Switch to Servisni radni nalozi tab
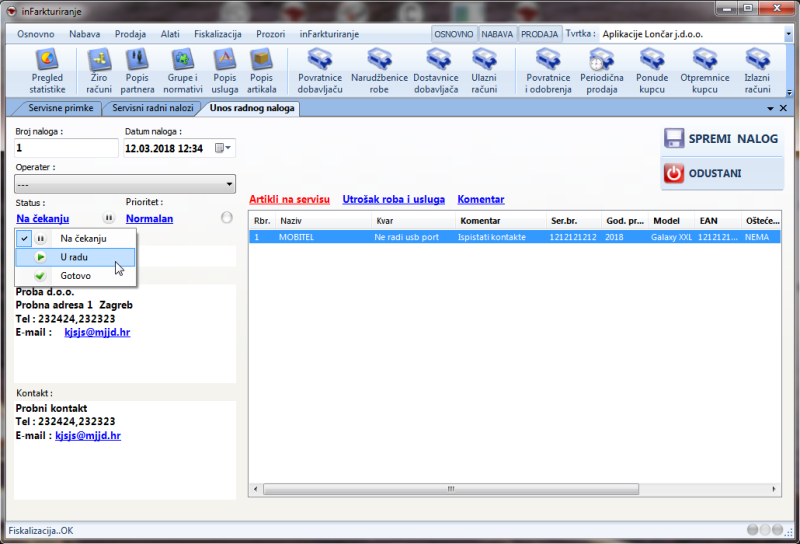 click(x=152, y=107)
